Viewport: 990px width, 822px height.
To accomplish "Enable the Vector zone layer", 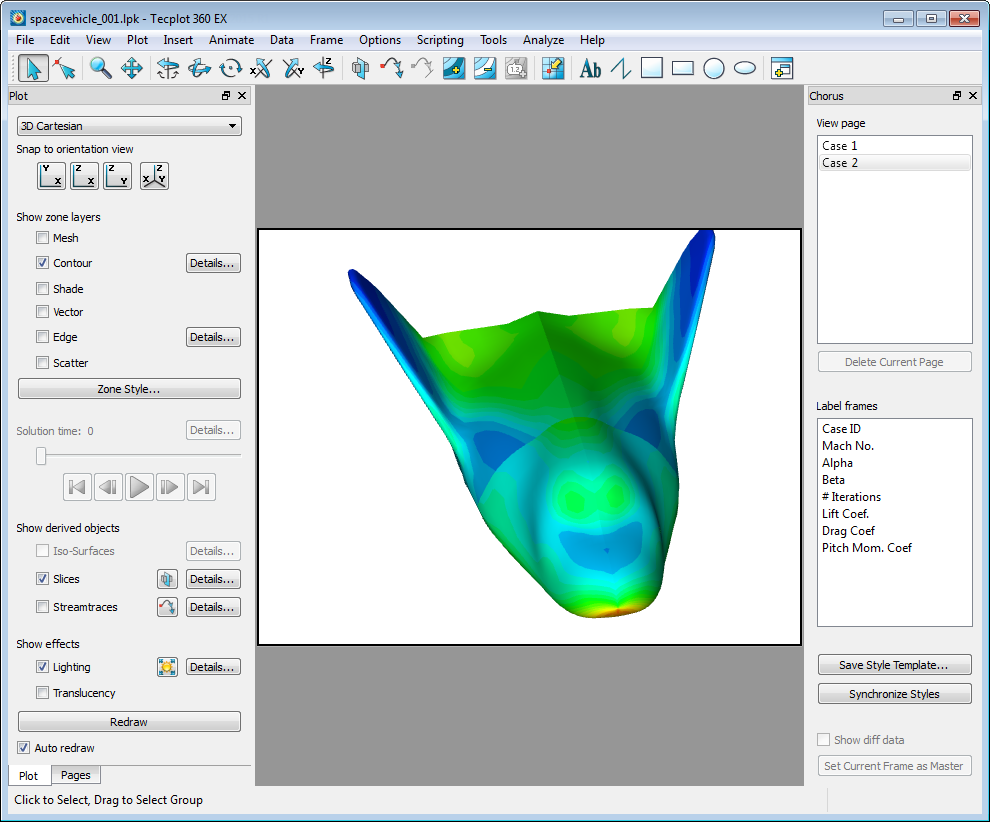I will (x=42, y=312).
